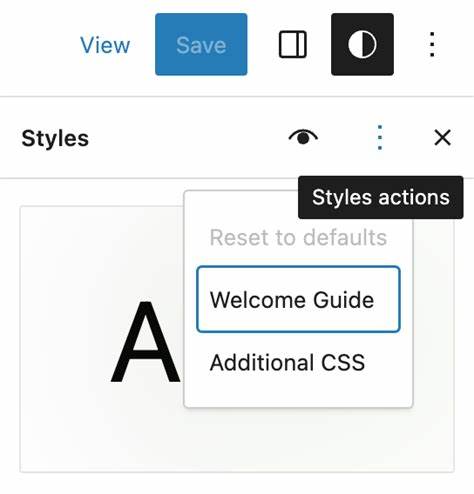Open the Options menu in the top toolbar

tap(432, 44)
